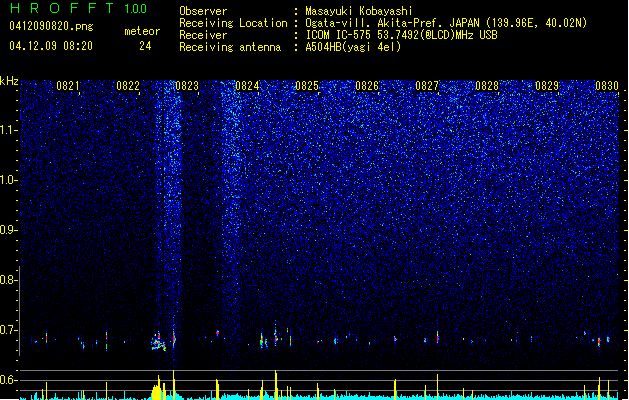Click the 0829 time marker
The image size is (629, 400).
coord(547,86)
